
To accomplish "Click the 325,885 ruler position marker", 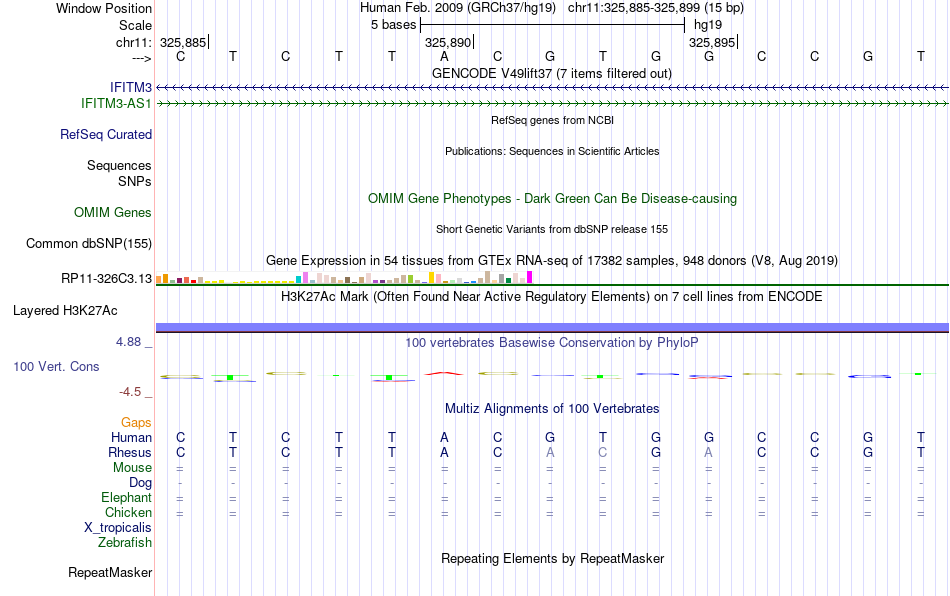I will pyautogui.click(x=184, y=42).
